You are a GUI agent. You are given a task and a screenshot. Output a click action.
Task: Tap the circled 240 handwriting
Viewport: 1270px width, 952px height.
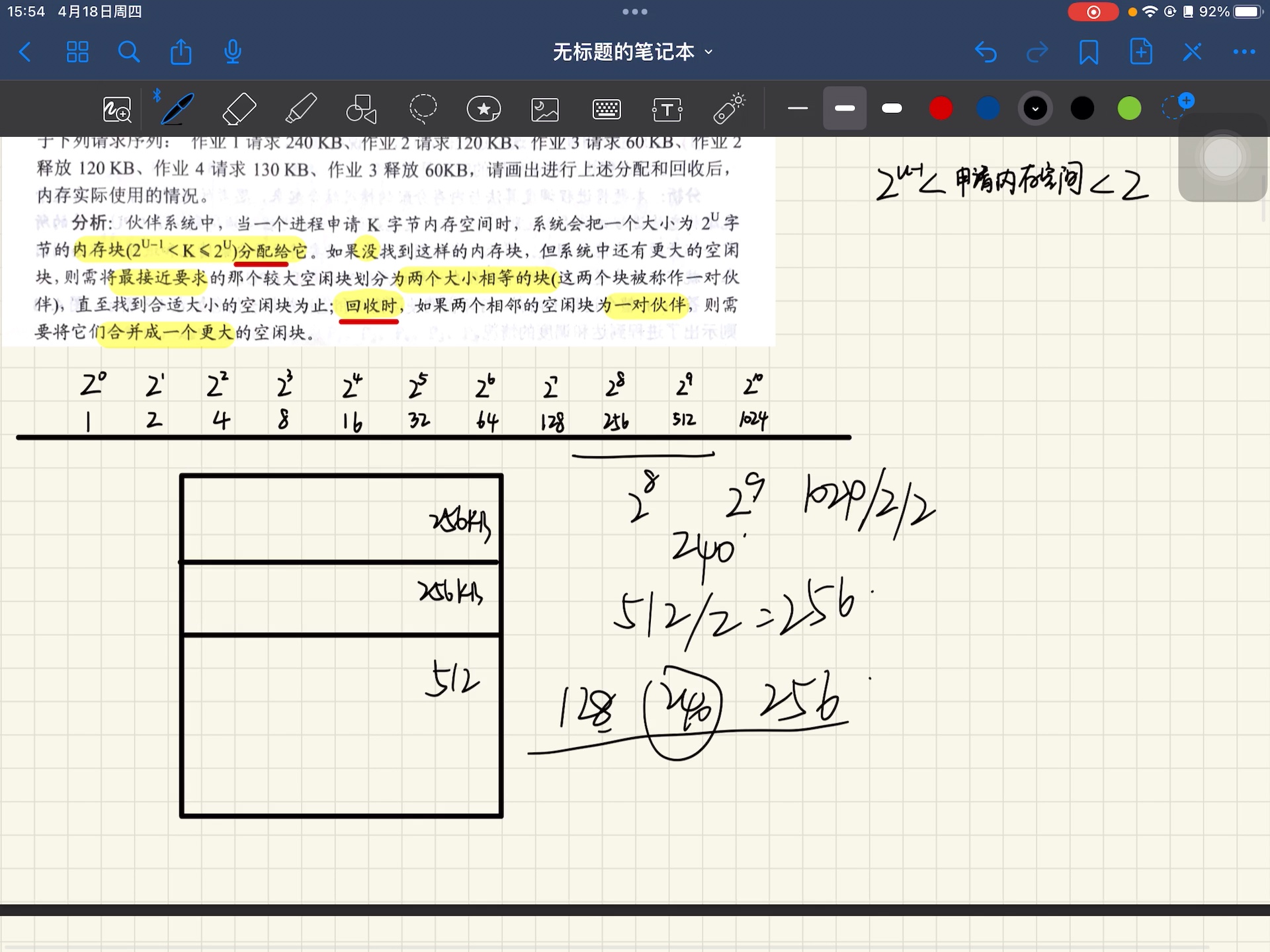point(685,712)
